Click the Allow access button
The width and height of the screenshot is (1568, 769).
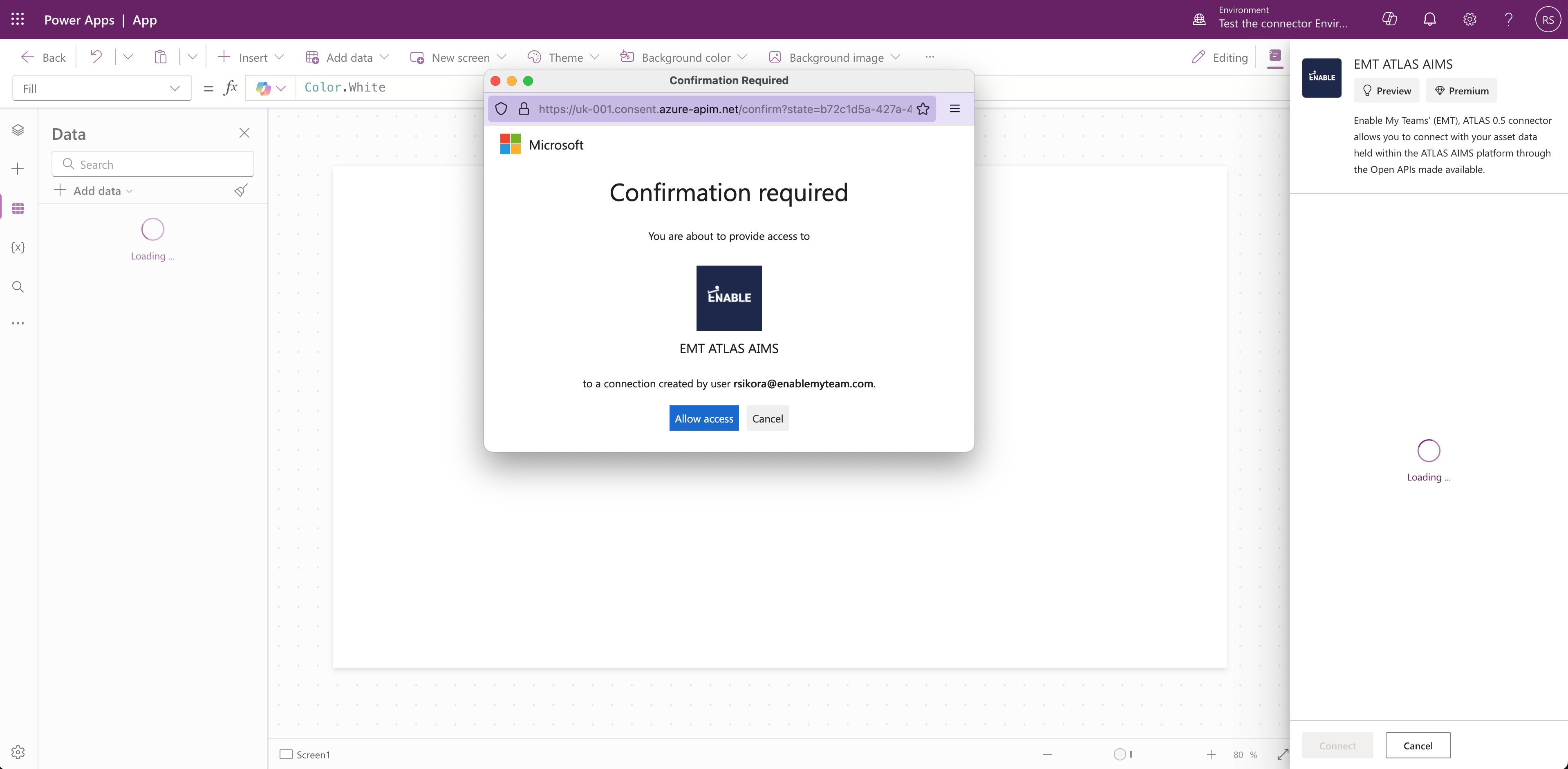click(703, 418)
